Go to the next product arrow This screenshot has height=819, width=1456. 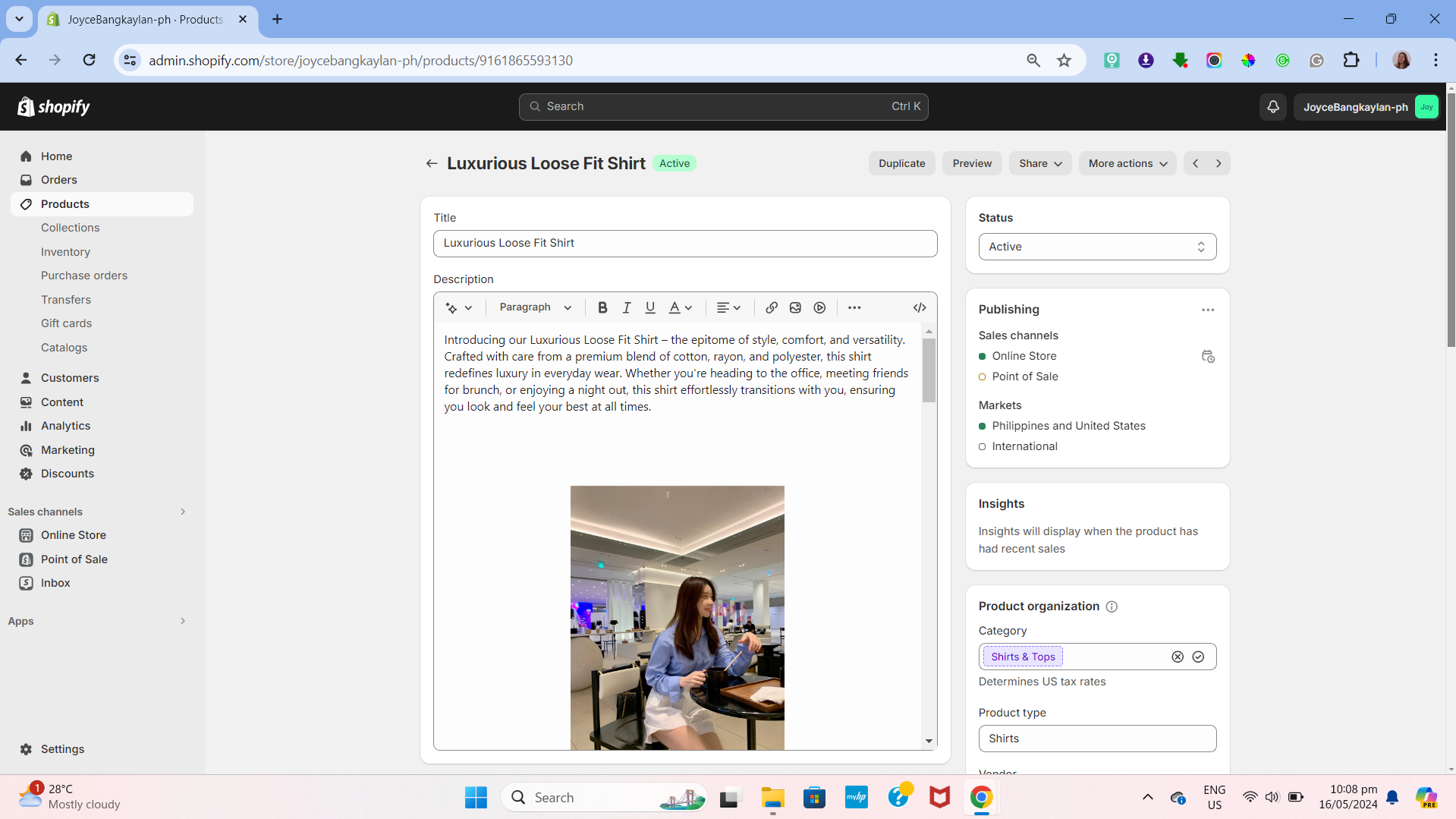(1219, 163)
